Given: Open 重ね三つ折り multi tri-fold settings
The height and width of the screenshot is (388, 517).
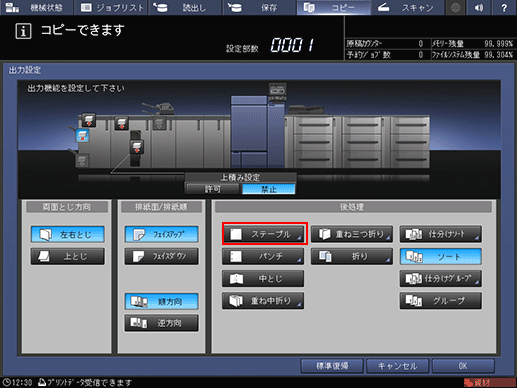Looking at the screenshot, I should [x=352, y=234].
